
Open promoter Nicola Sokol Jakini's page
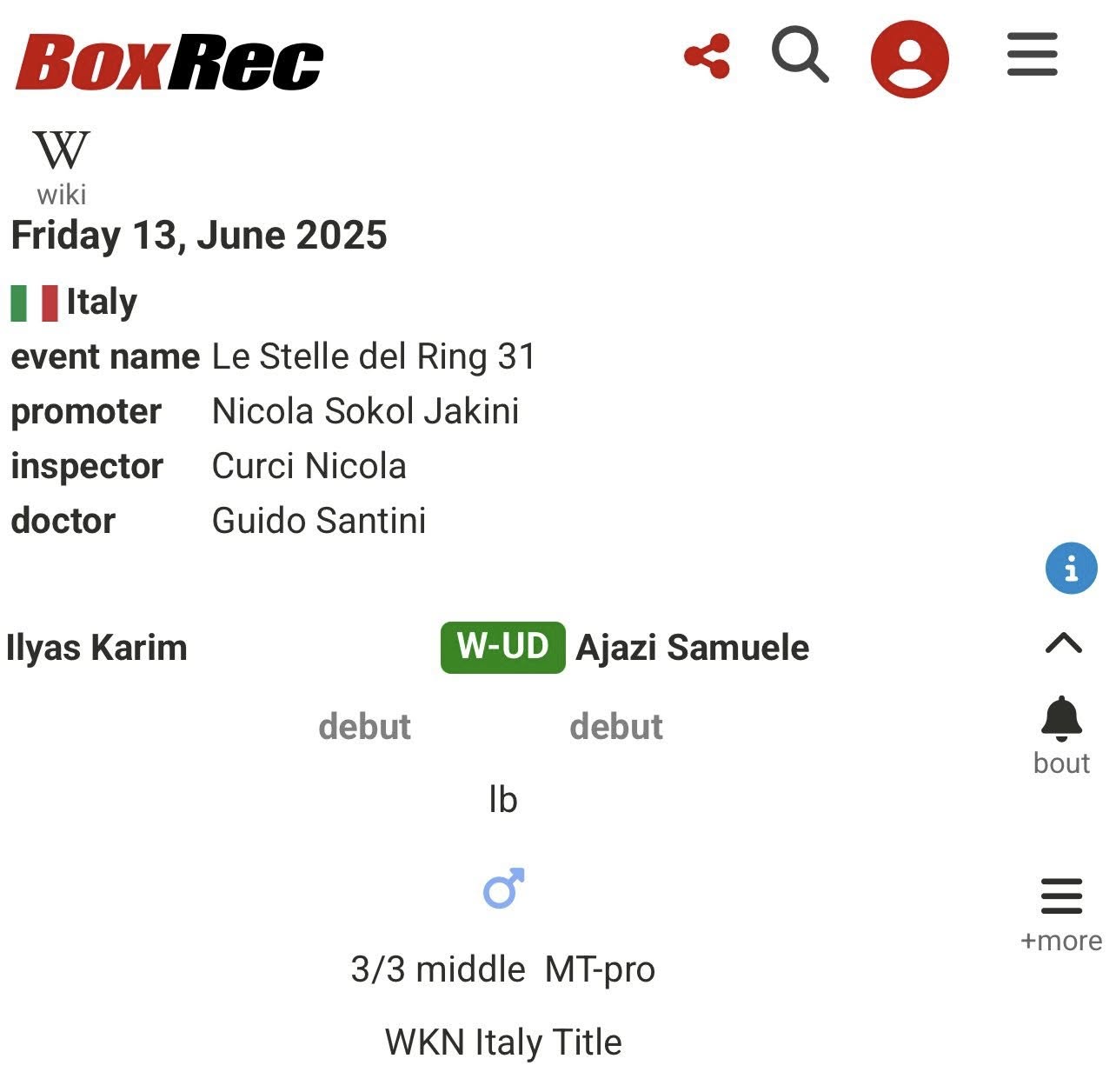[x=366, y=411]
